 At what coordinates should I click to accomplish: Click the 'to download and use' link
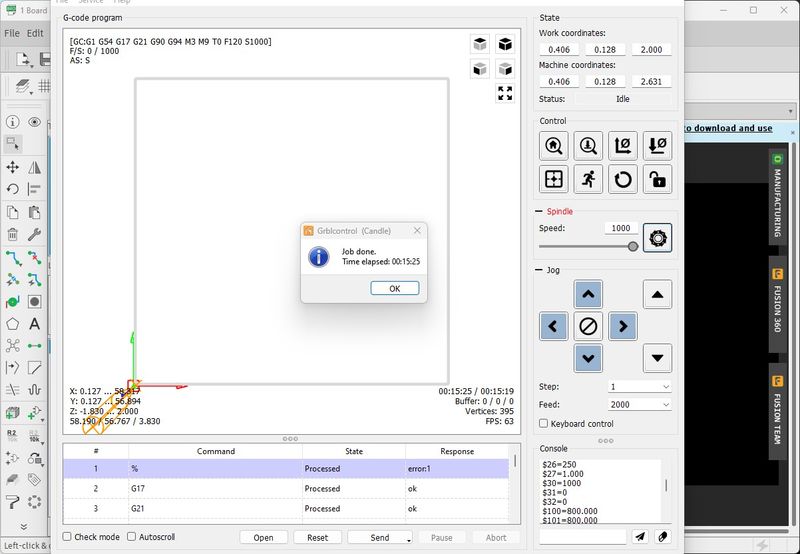(x=728, y=128)
